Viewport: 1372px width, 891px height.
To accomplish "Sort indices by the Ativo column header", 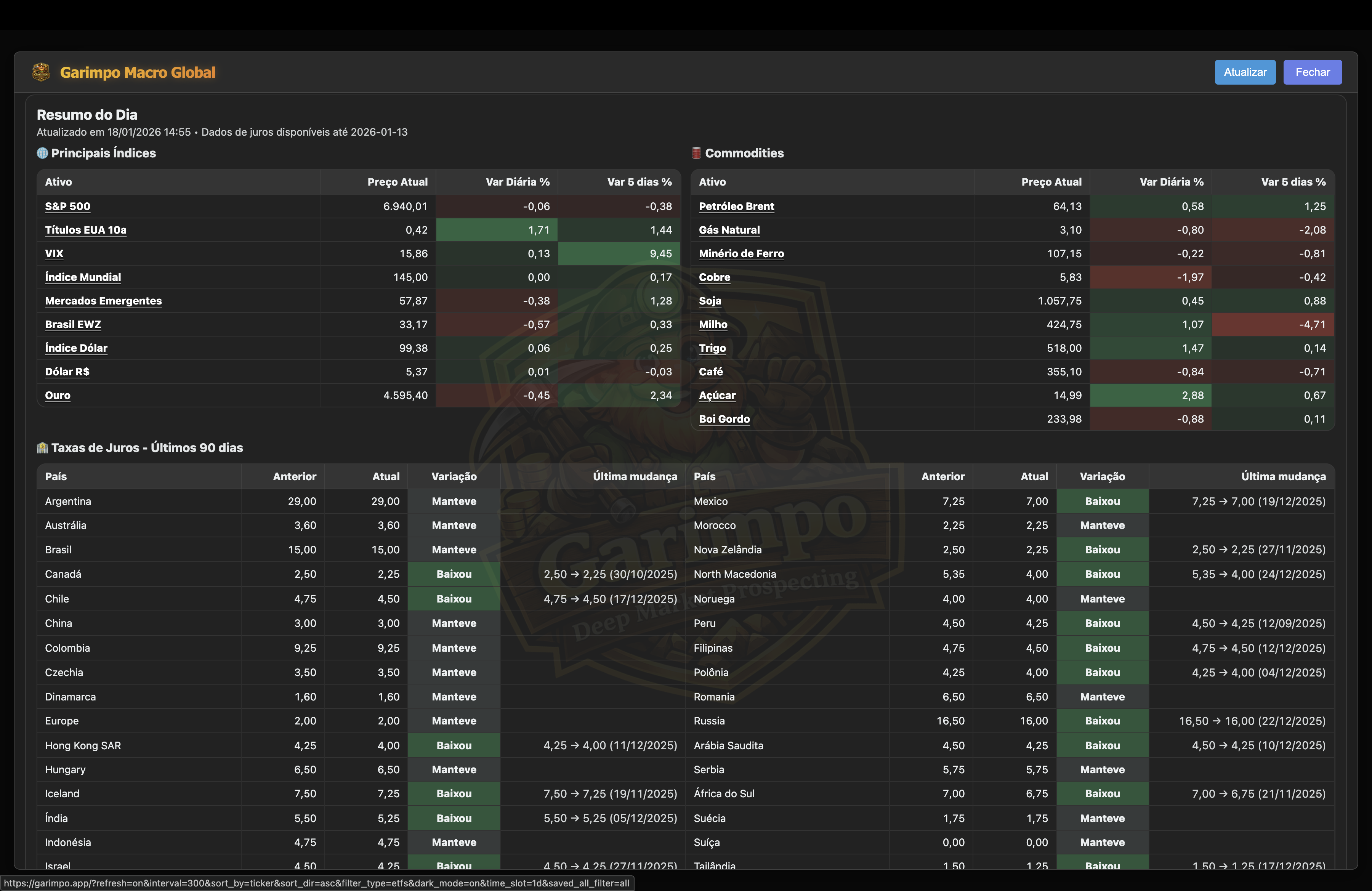I will [58, 181].
